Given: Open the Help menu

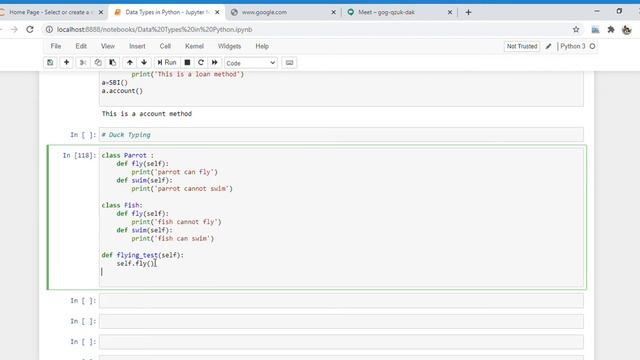Looking at the screenshot, I should click(262, 46).
